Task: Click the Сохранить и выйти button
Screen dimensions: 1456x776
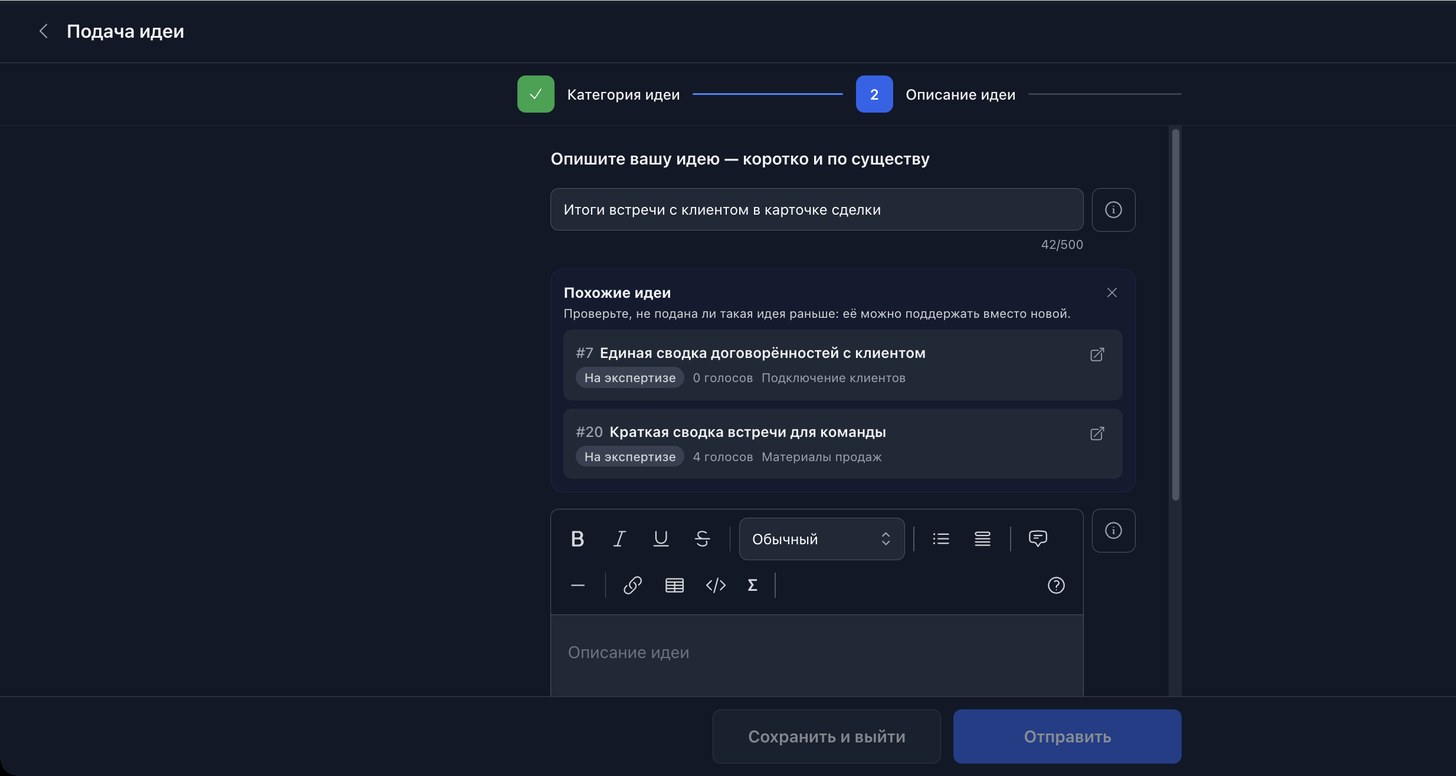Action: point(827,737)
